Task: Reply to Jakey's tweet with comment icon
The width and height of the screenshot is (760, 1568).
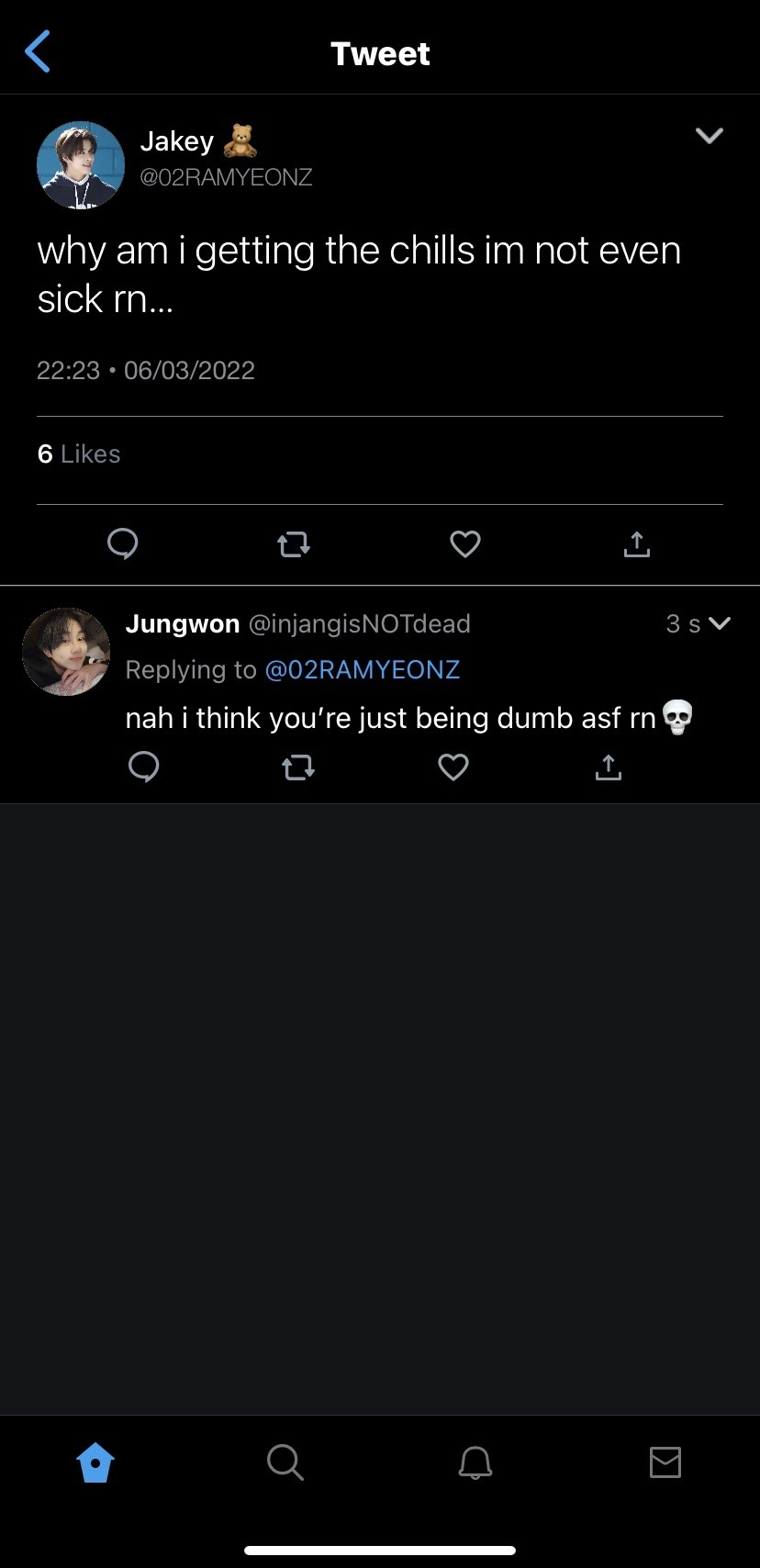Action: 123,543
